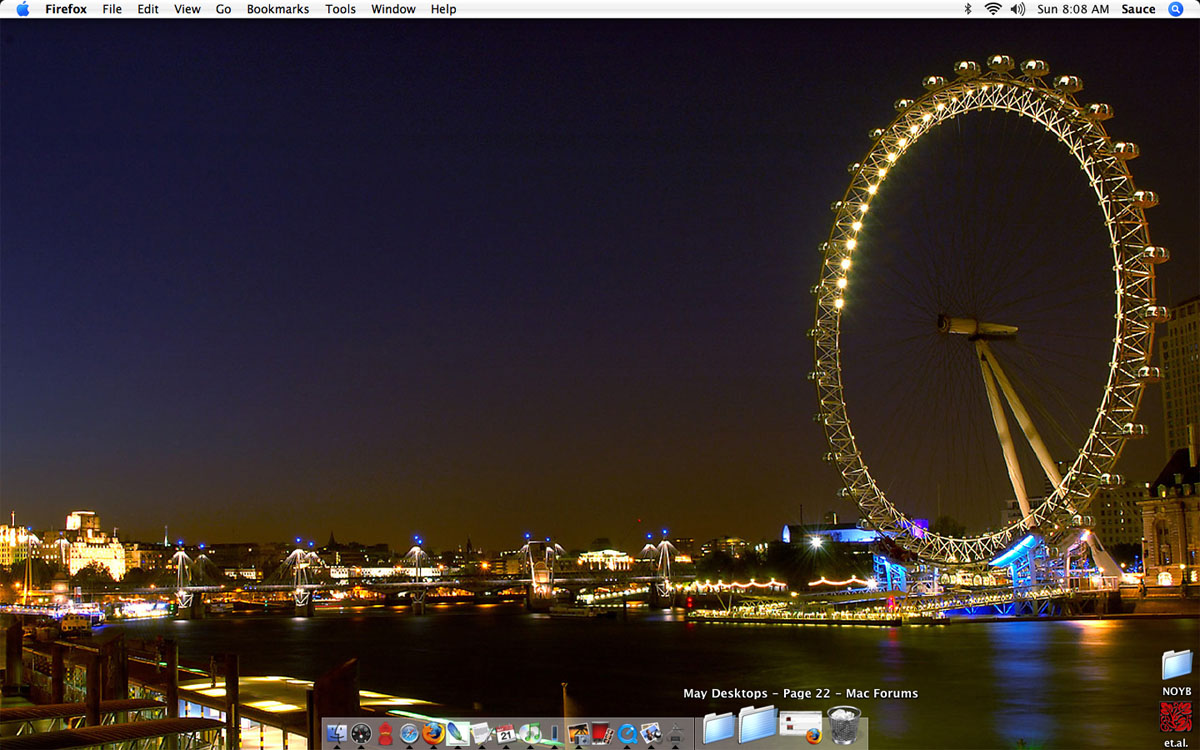Click the Spotlight search icon
1200x750 pixels.
pyautogui.click(x=1176, y=9)
